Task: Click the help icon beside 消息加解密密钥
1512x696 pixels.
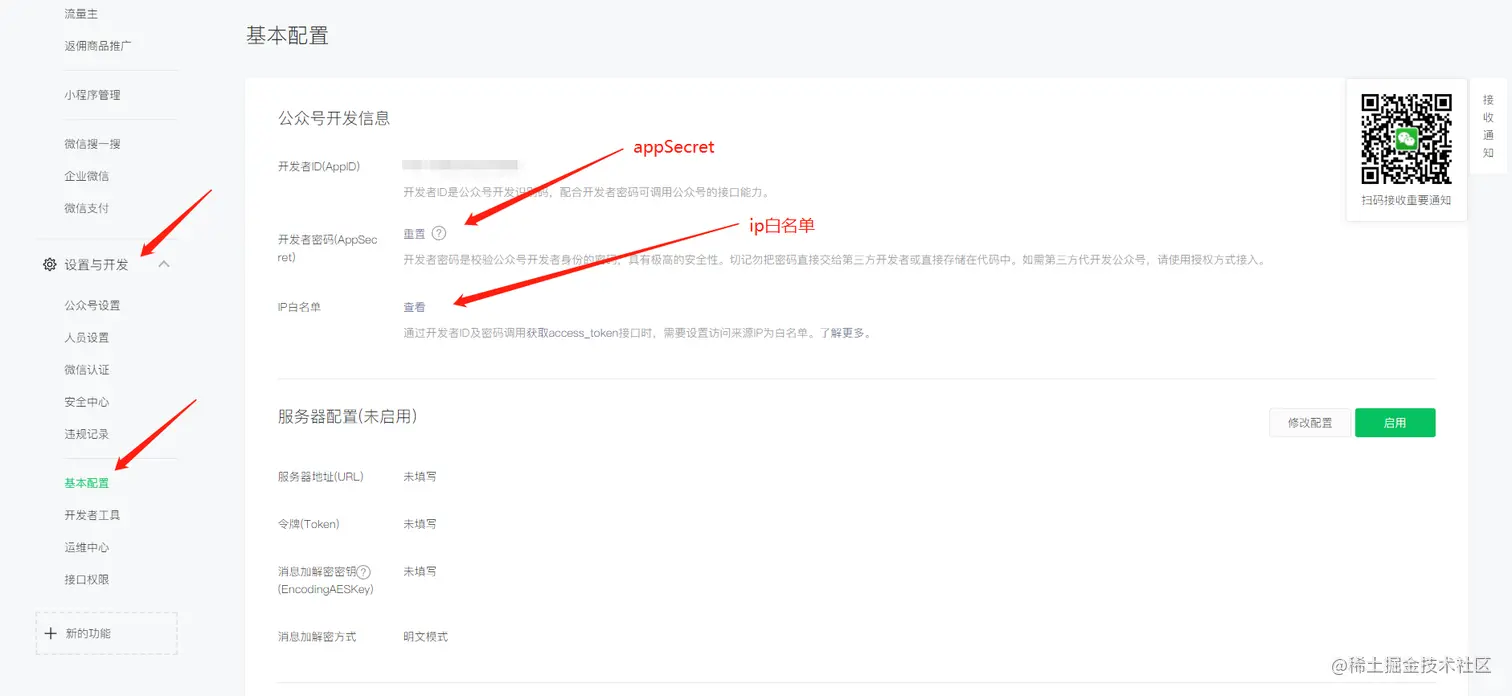Action: point(364,572)
